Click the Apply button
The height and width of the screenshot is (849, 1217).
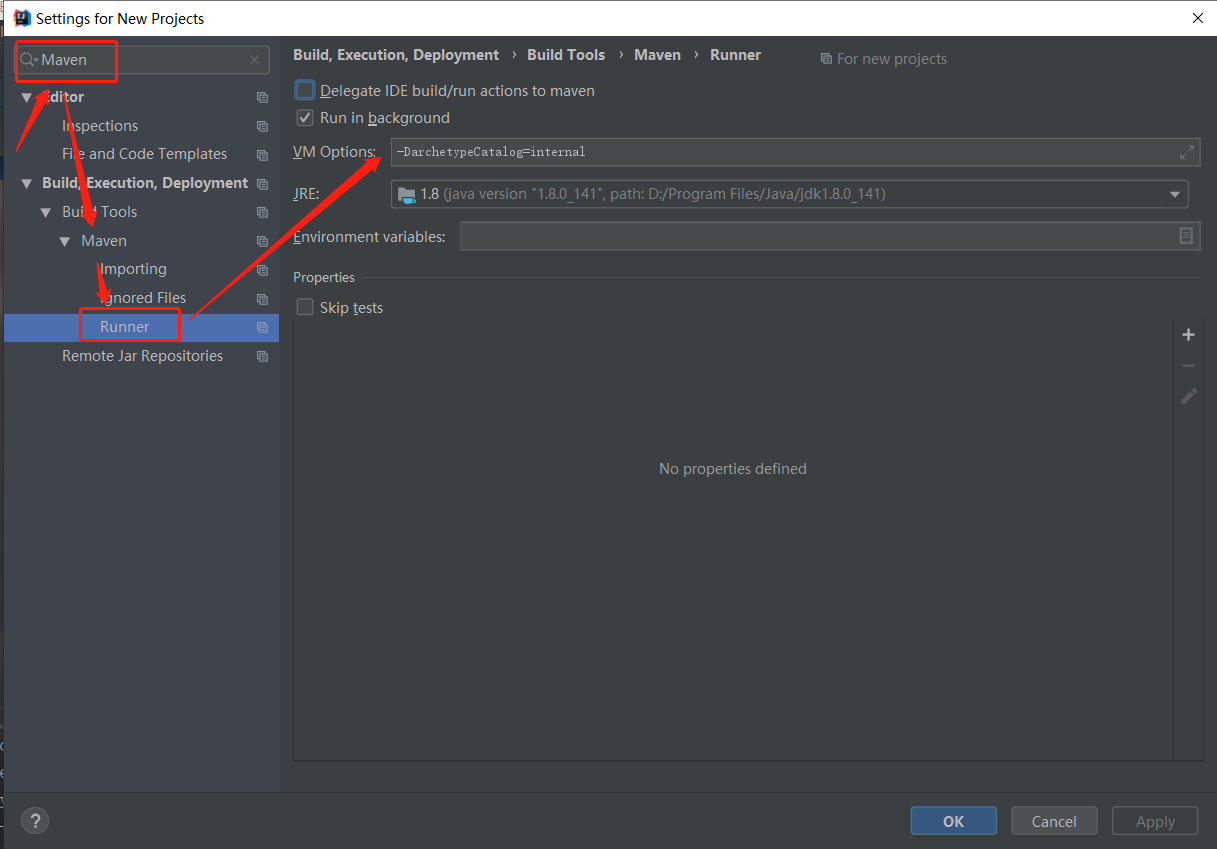pos(1155,821)
